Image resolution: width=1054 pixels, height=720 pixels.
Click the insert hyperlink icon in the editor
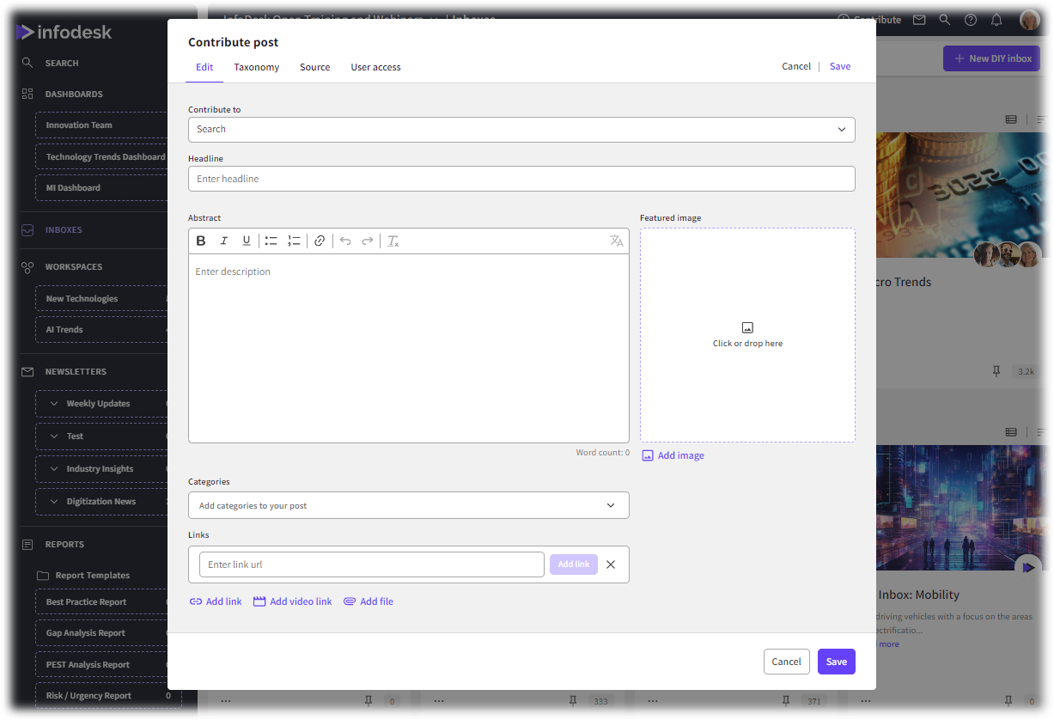click(319, 240)
